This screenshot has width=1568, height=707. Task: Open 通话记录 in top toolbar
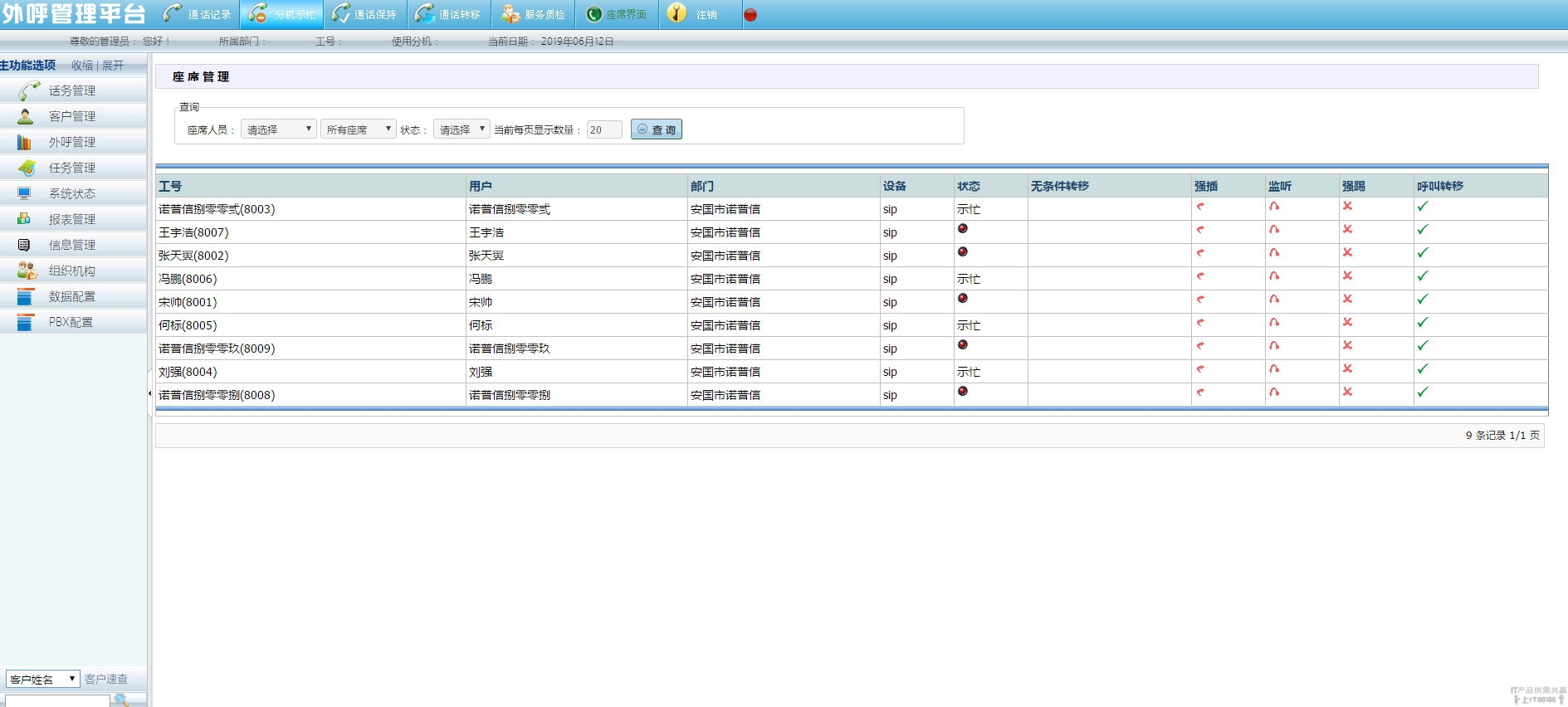[x=198, y=15]
